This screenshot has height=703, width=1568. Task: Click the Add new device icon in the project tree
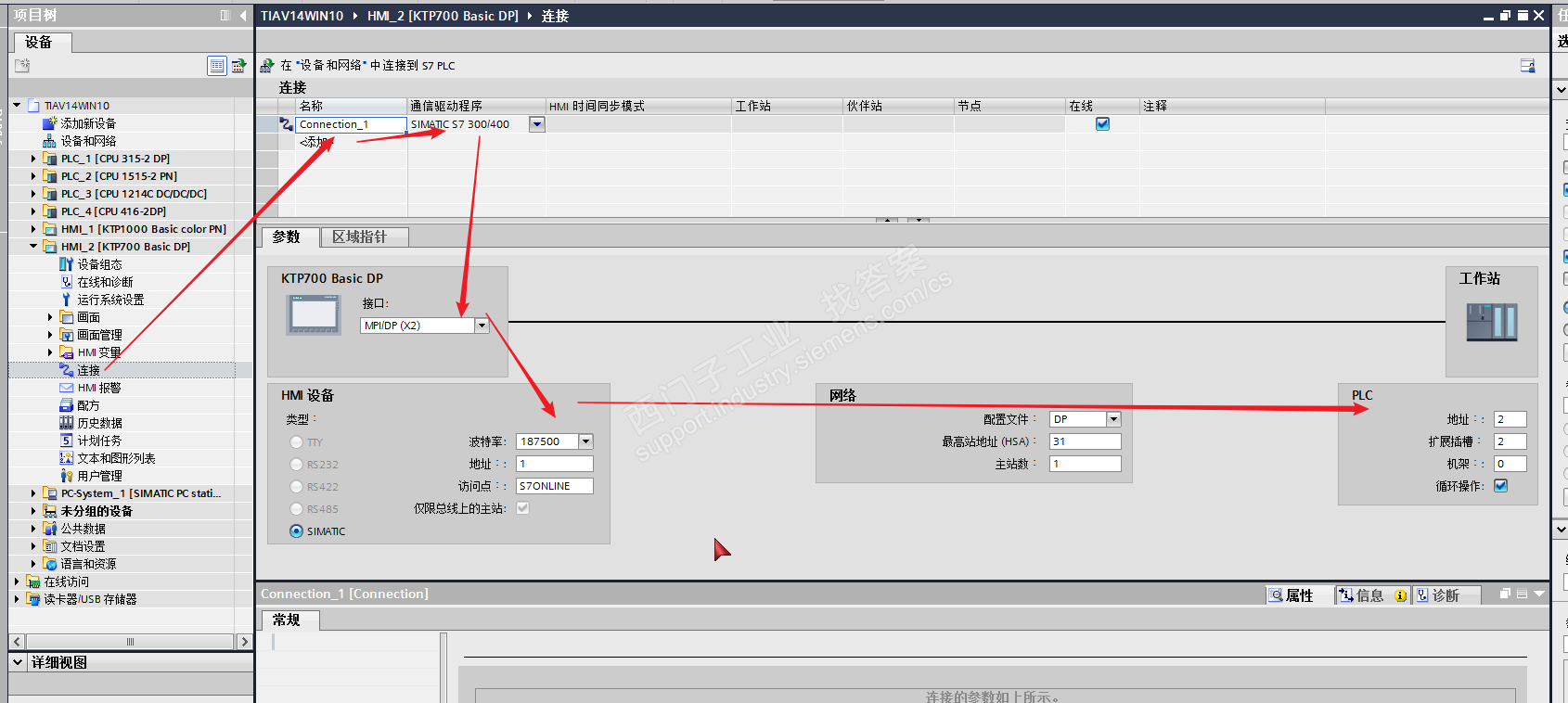pos(50,123)
